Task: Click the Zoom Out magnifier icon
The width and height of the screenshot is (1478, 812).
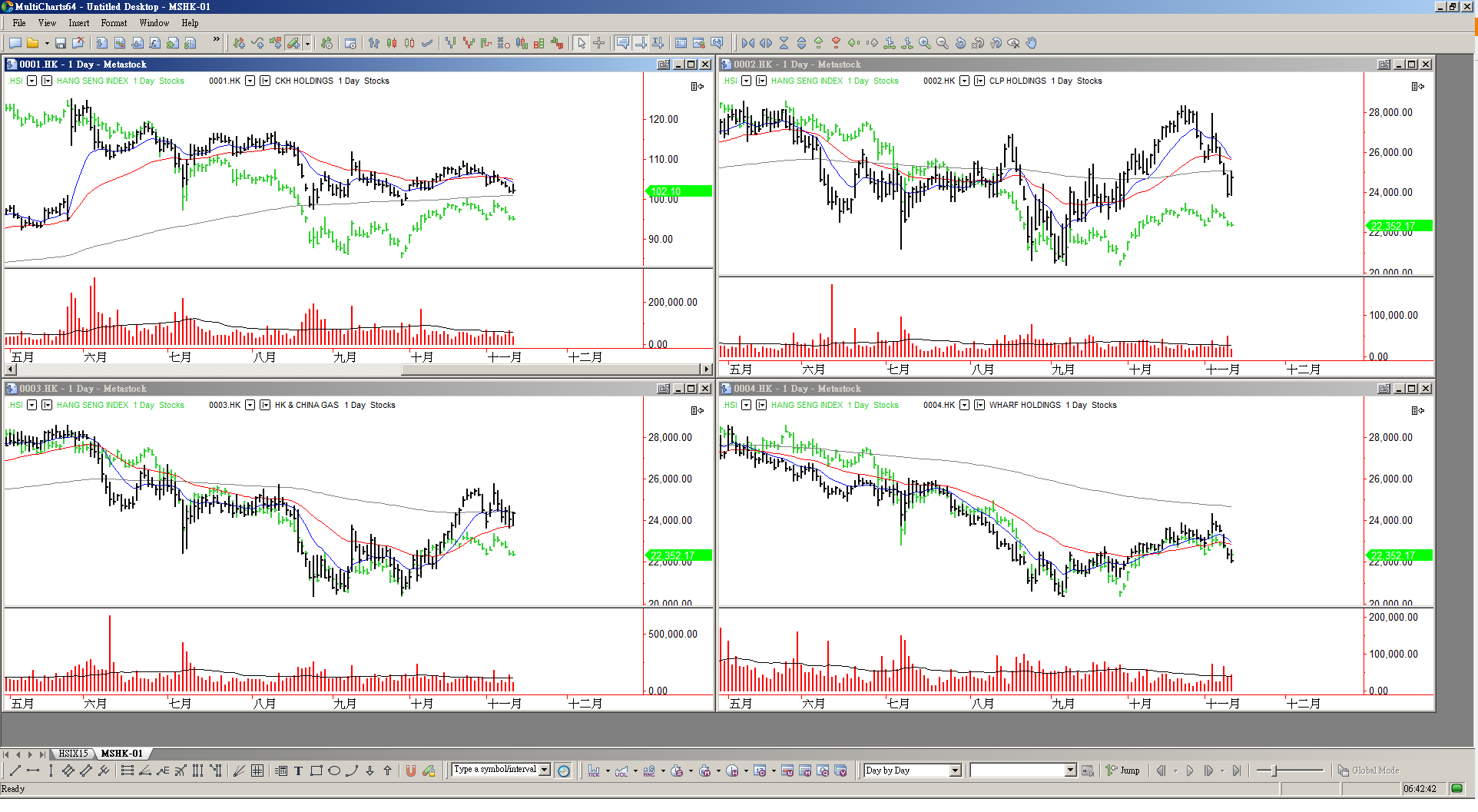Action: click(943, 43)
